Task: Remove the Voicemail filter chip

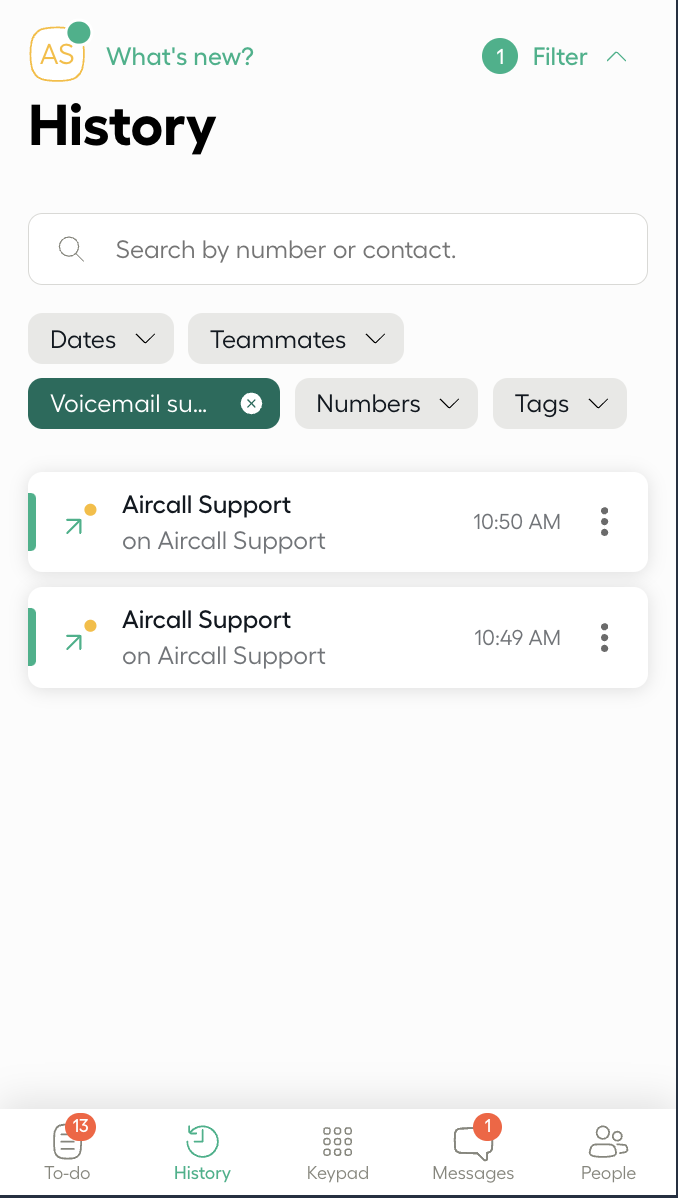Action: (252, 403)
